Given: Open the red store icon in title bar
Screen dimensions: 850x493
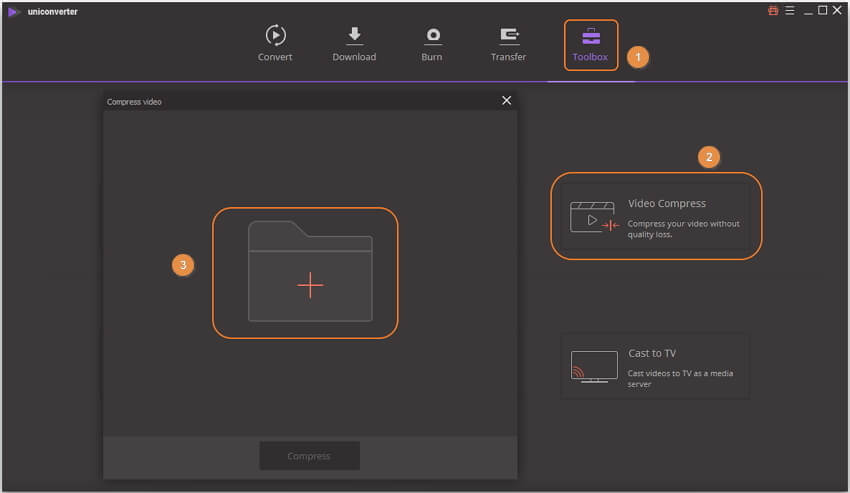Looking at the screenshot, I should coord(773,10).
